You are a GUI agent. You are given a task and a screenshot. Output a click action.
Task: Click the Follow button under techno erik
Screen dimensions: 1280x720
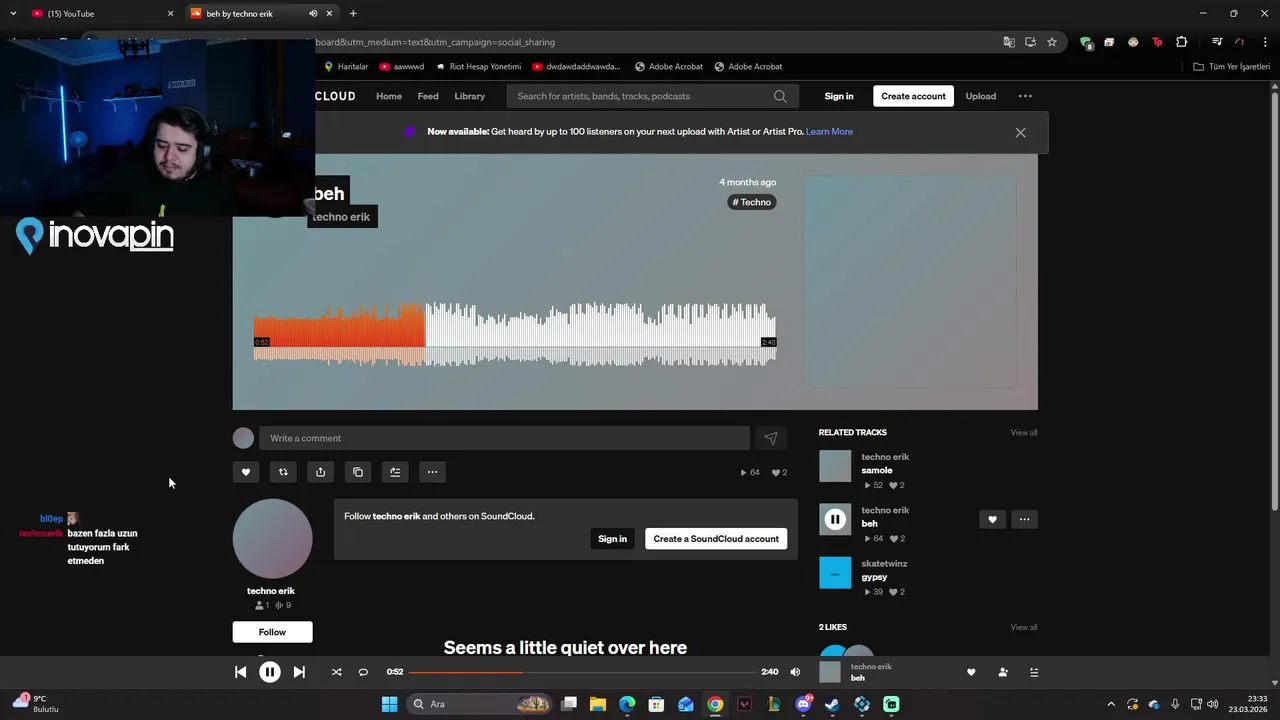pos(272,632)
